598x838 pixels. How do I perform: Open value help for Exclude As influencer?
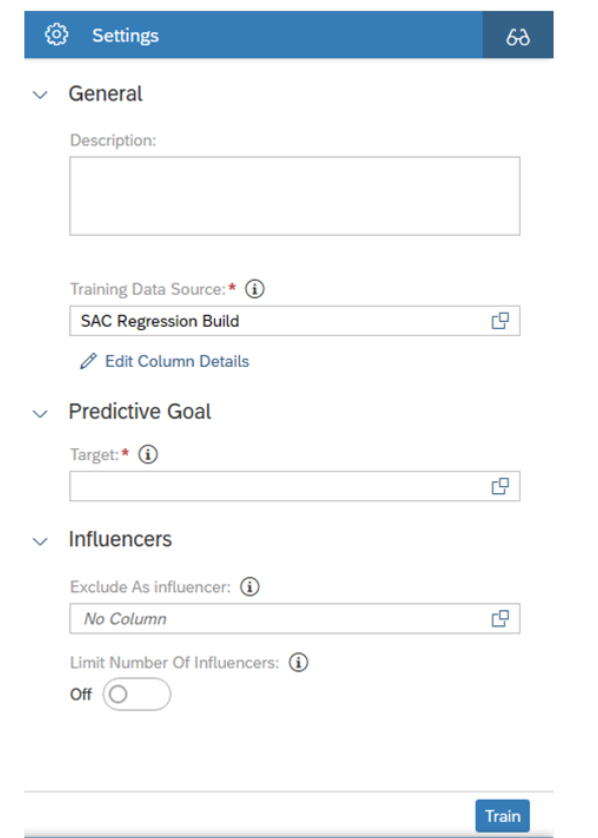pos(500,618)
